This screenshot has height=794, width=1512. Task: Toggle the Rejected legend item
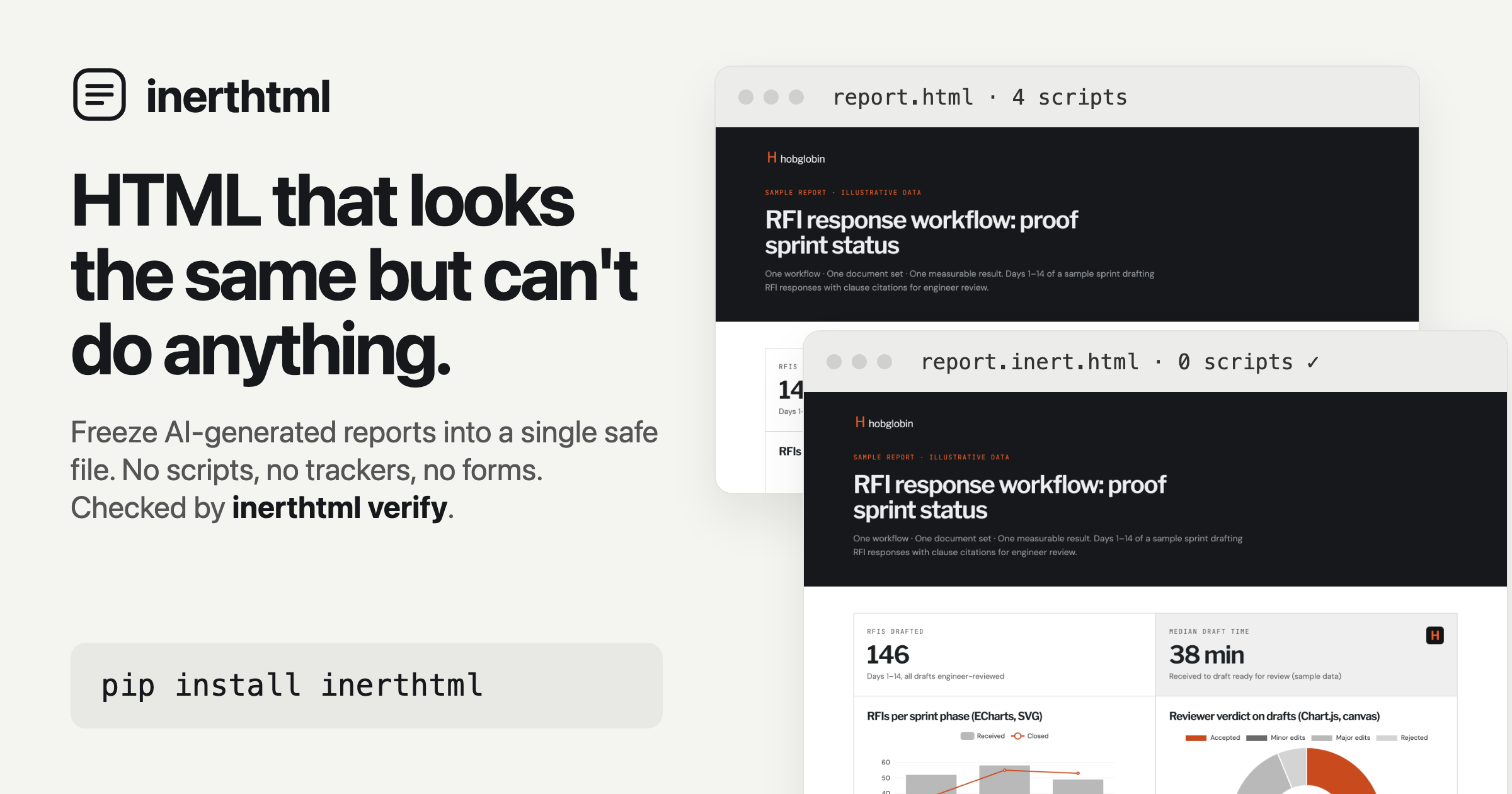(1402, 738)
